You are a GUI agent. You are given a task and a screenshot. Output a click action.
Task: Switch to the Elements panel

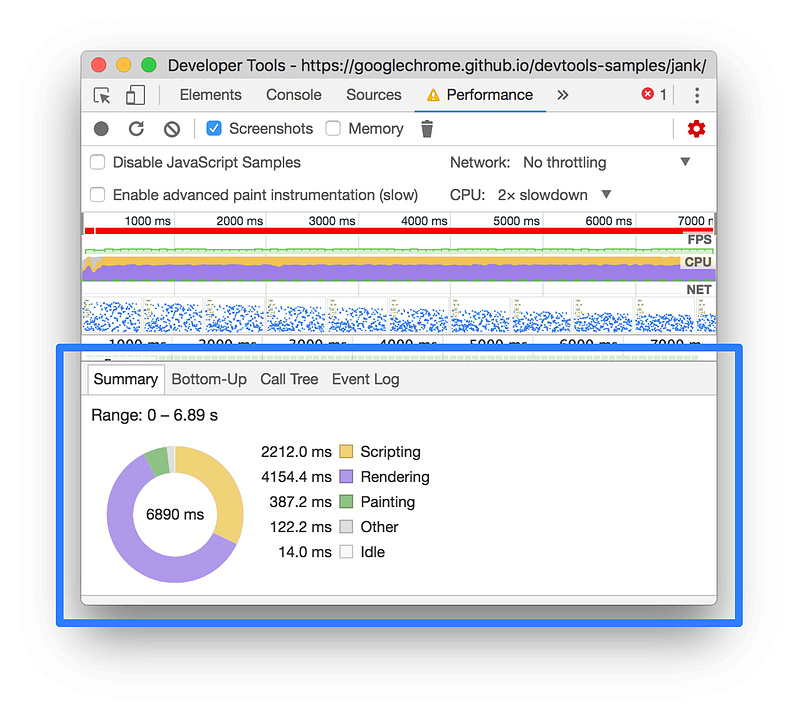[210, 95]
